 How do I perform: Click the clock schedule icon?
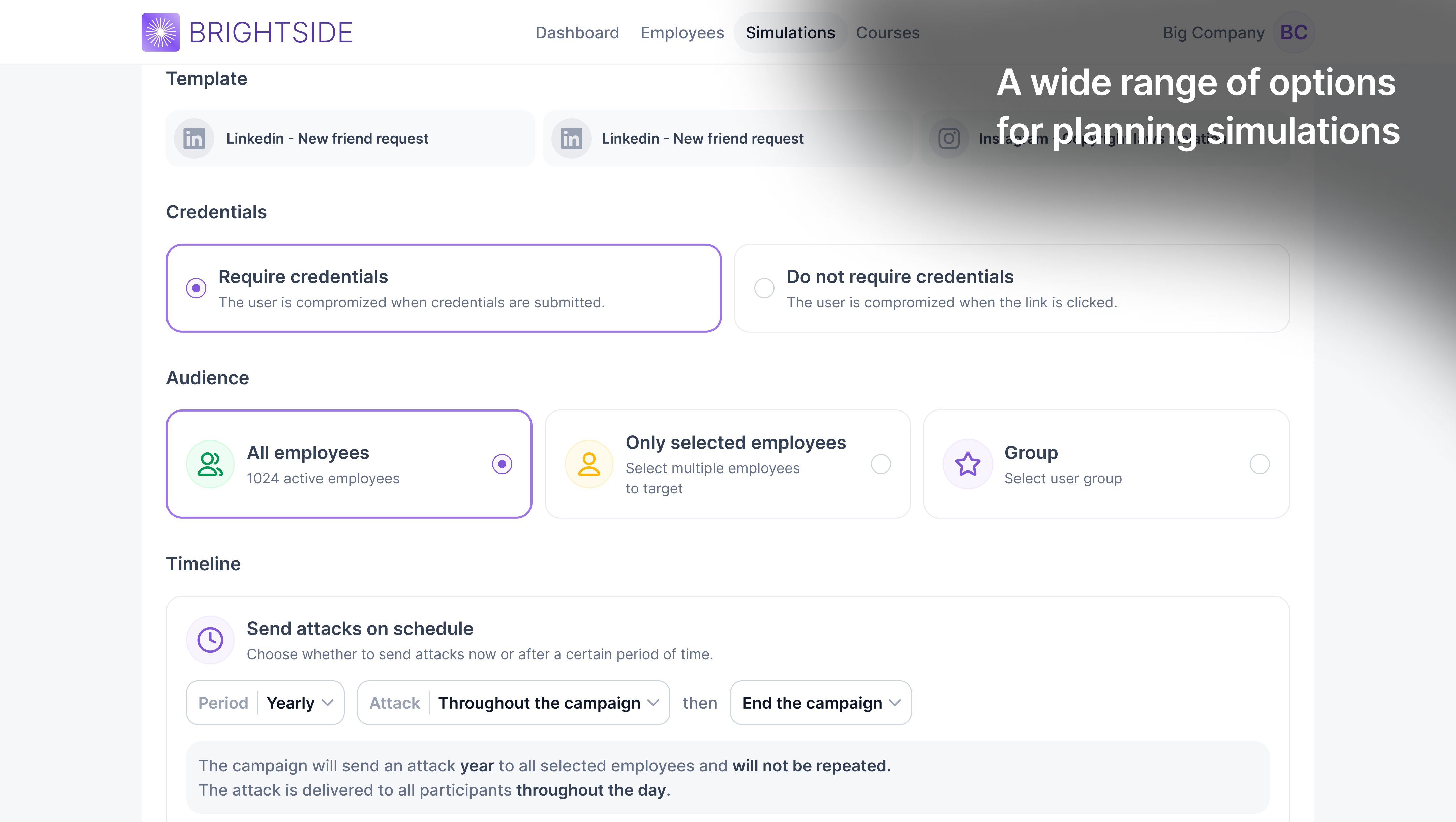coord(210,640)
